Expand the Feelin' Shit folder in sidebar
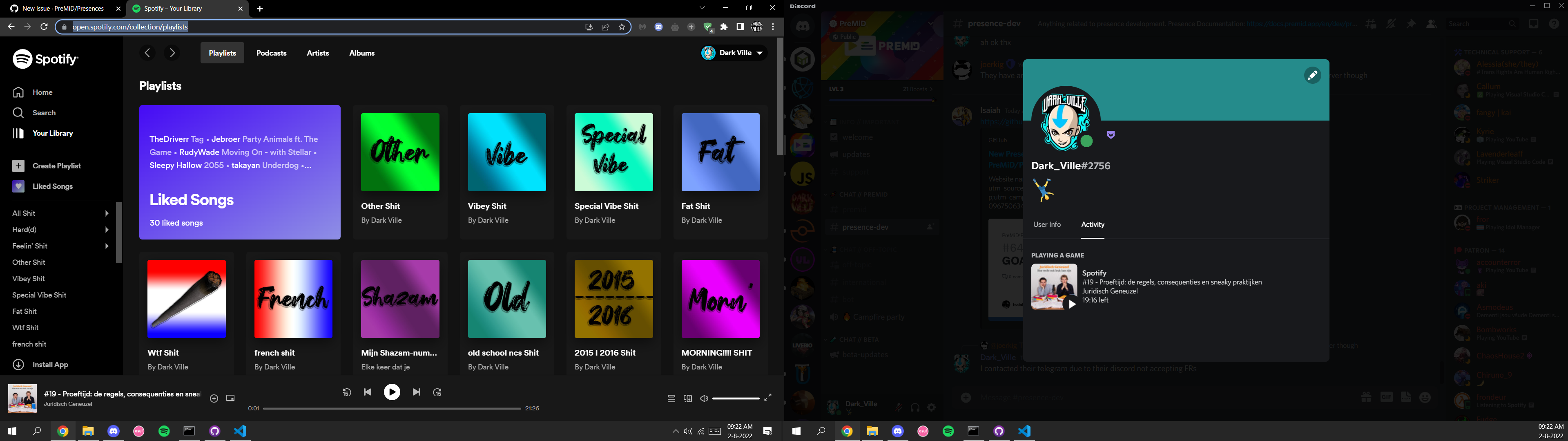 (107, 246)
